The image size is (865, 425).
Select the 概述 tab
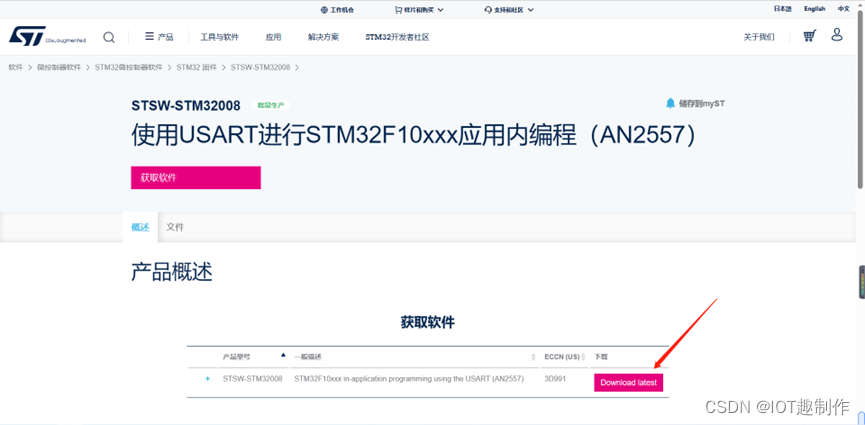pos(140,227)
